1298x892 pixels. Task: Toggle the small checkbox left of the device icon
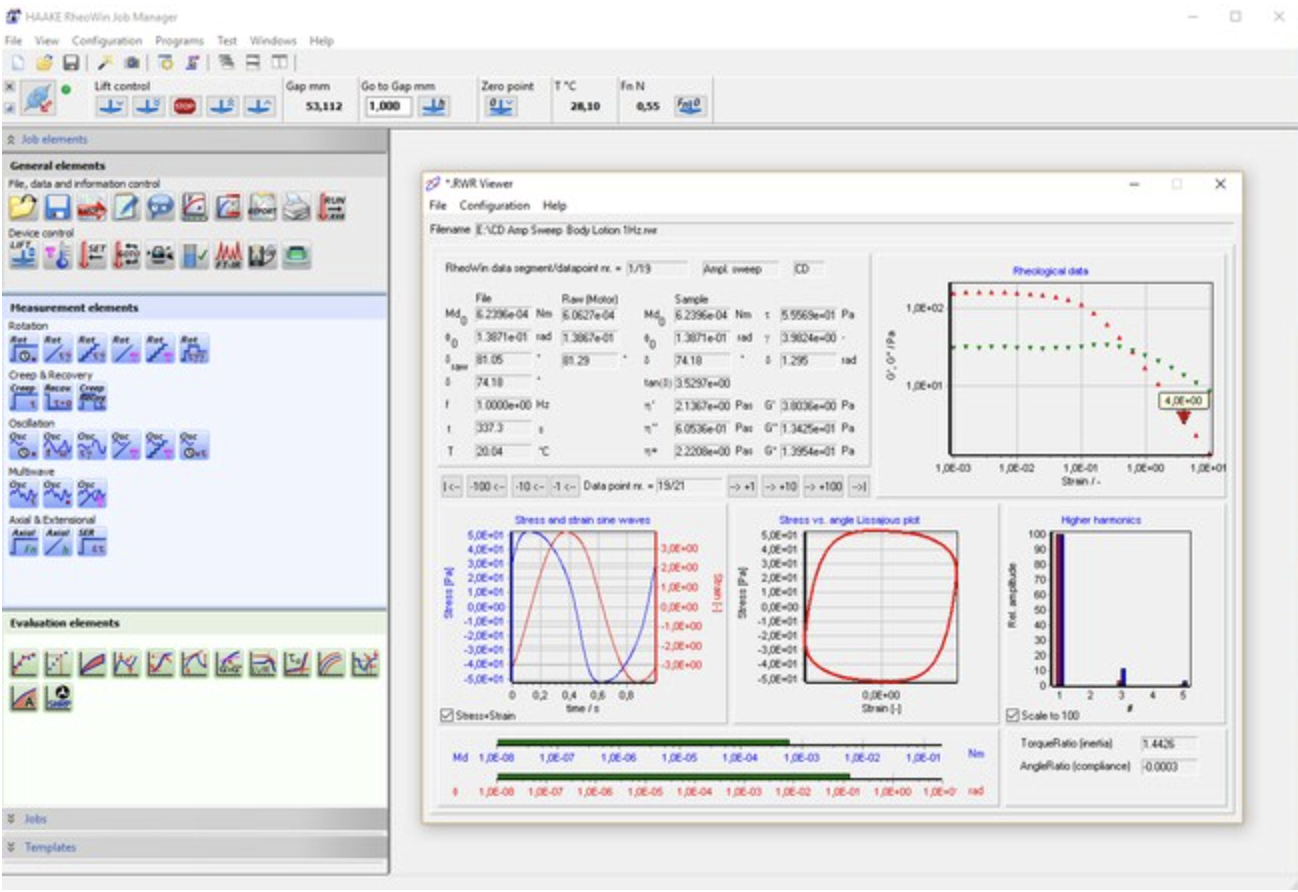pos(10,107)
